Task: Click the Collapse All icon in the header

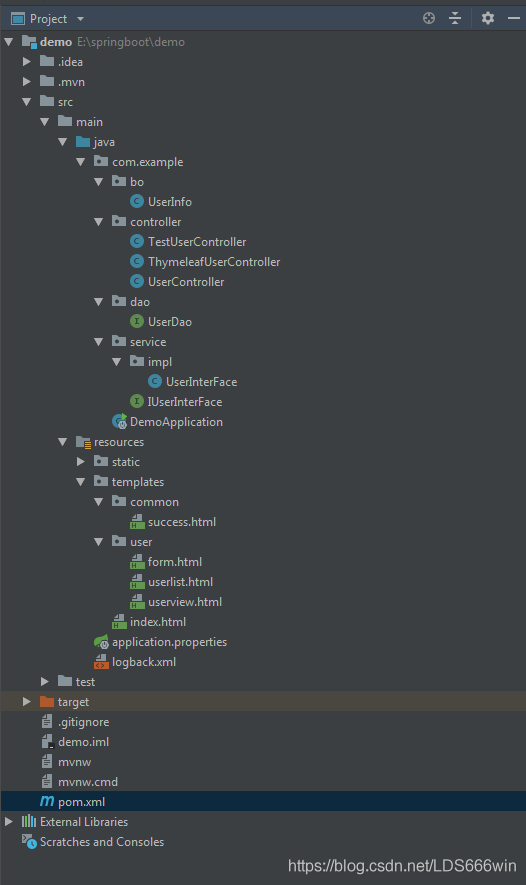Action: (x=455, y=19)
